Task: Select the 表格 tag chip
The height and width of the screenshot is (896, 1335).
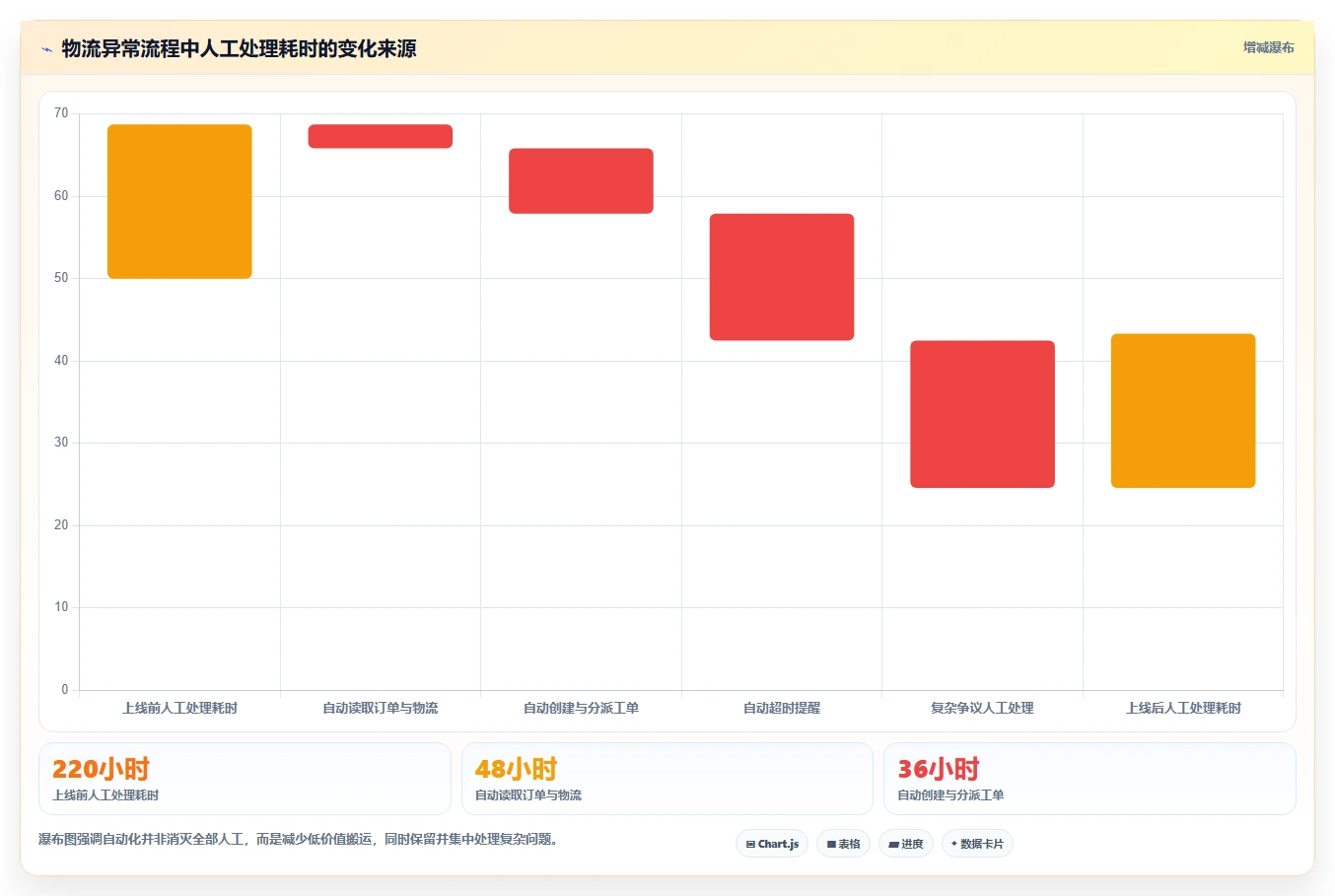Action: 843,844
